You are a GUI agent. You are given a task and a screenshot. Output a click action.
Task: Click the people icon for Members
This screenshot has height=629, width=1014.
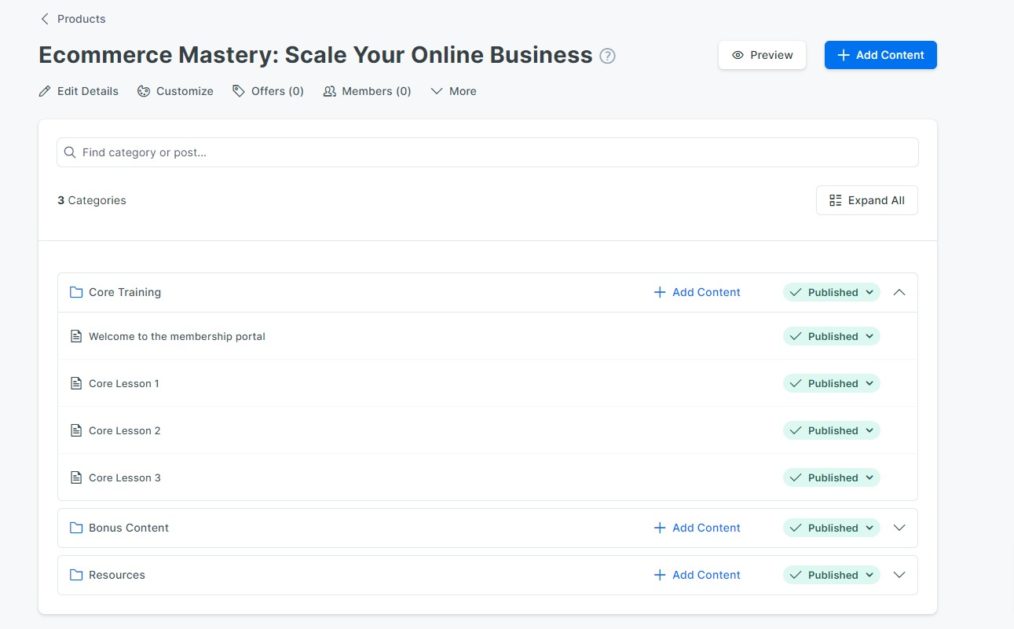tap(330, 91)
